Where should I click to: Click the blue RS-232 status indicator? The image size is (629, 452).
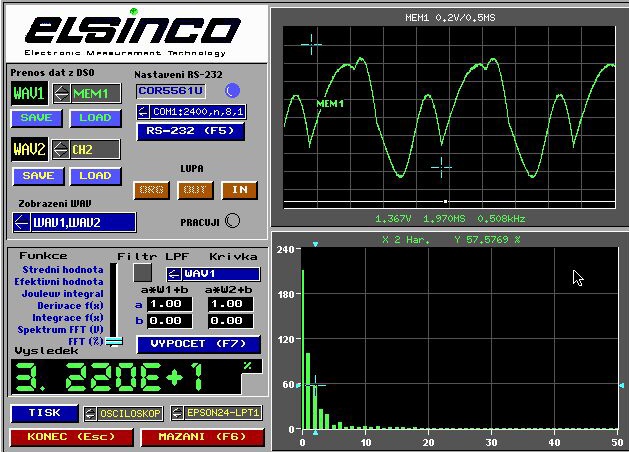tap(232, 91)
